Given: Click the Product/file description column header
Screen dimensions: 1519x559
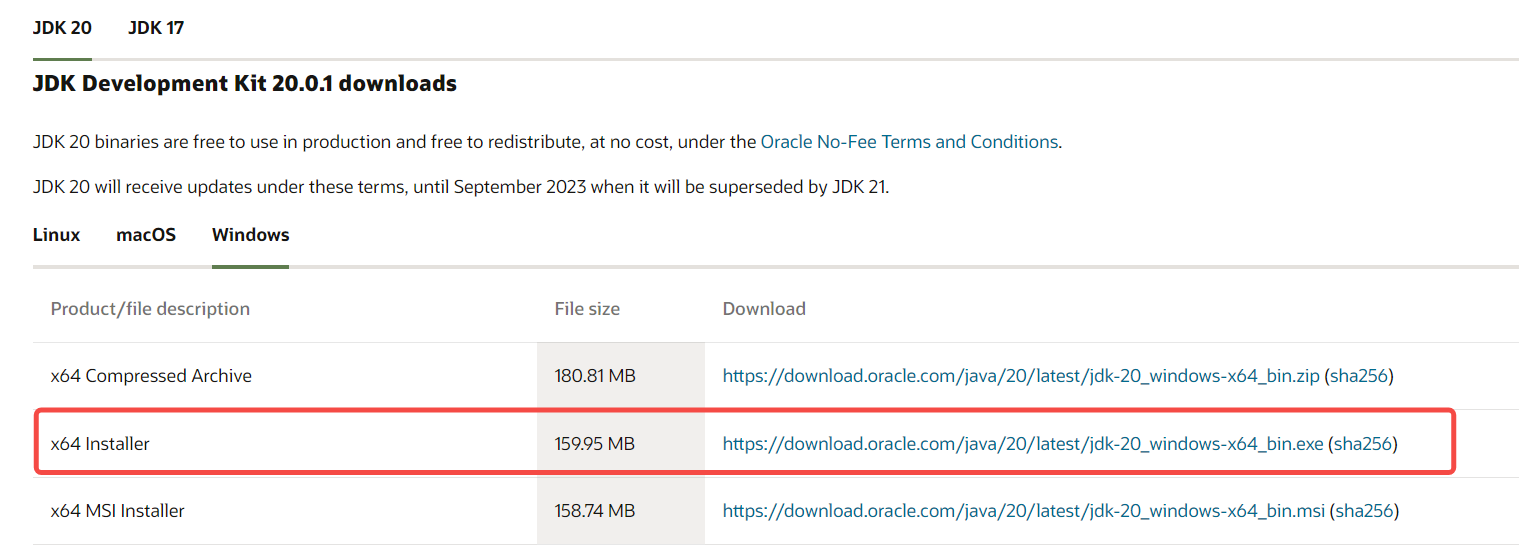Looking at the screenshot, I should (150, 309).
